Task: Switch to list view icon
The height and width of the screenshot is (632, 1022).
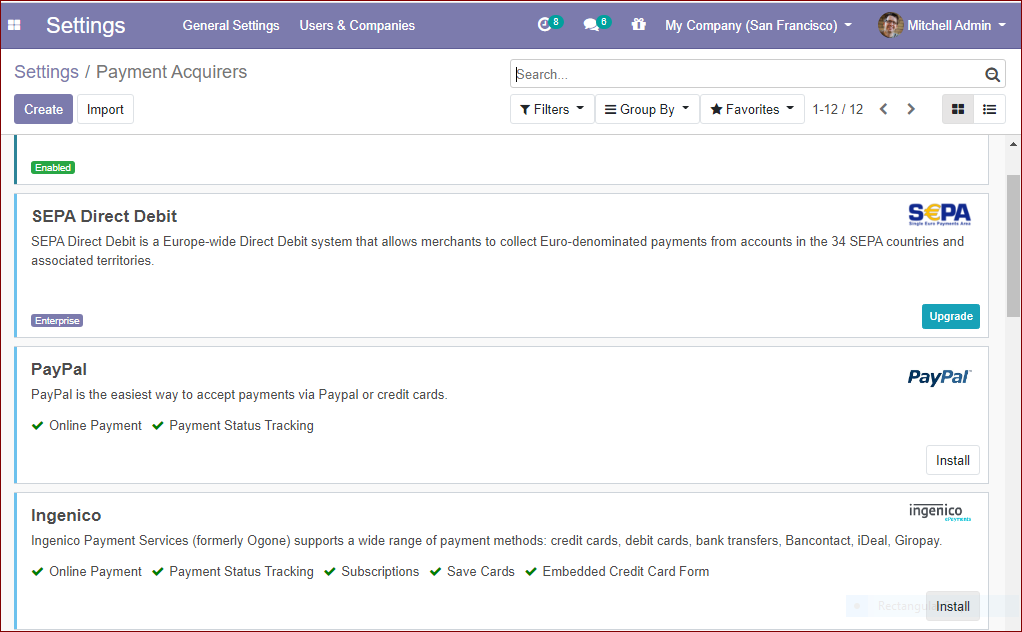Action: click(x=989, y=109)
